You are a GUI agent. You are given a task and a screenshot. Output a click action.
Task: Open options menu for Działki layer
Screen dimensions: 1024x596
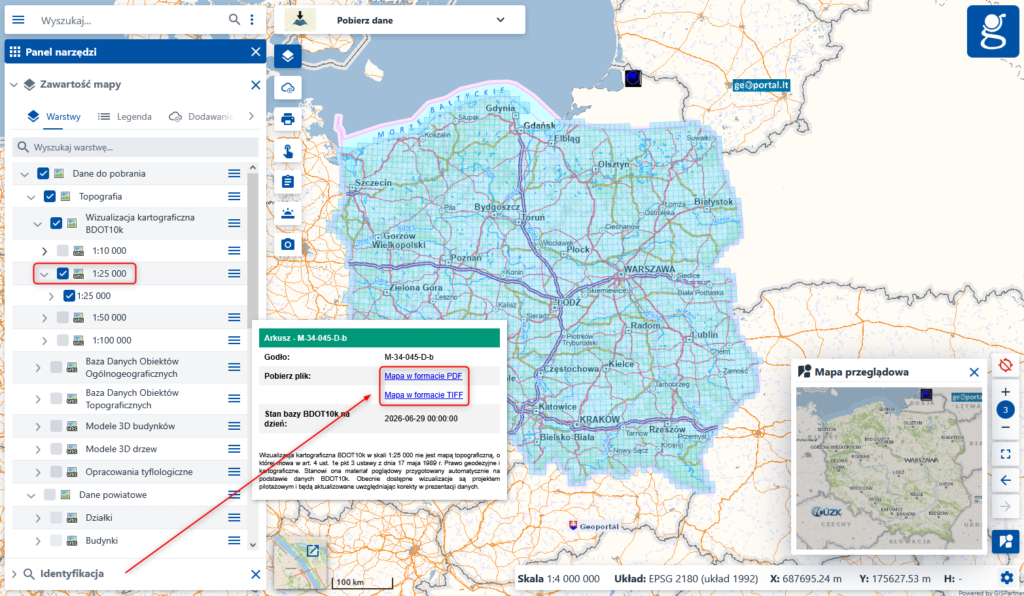(x=234, y=518)
